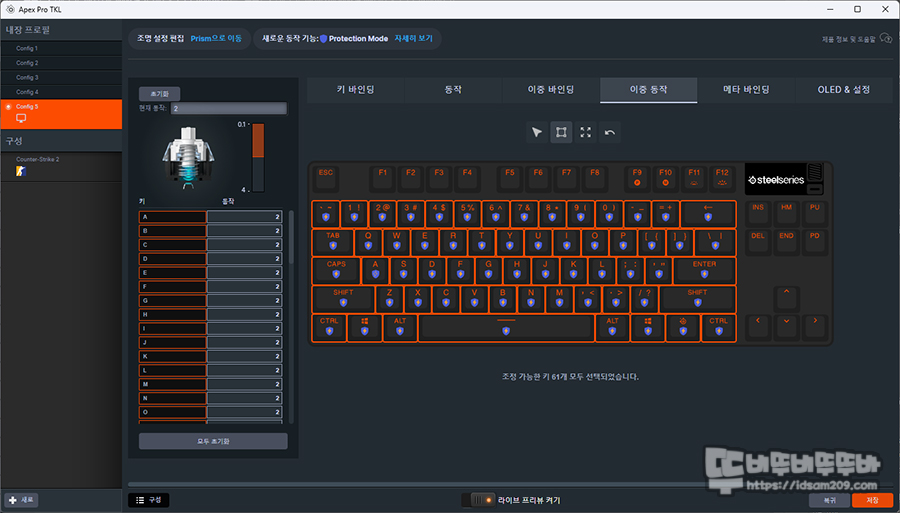
Task: Select Config 4 profile
Action: point(61,92)
